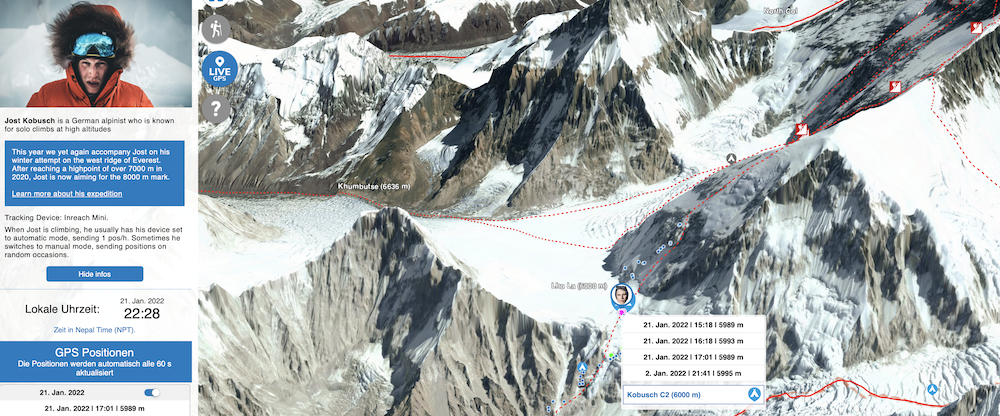Click the LIVE GPS button
The height and width of the screenshot is (416, 1000).
[x=220, y=69]
